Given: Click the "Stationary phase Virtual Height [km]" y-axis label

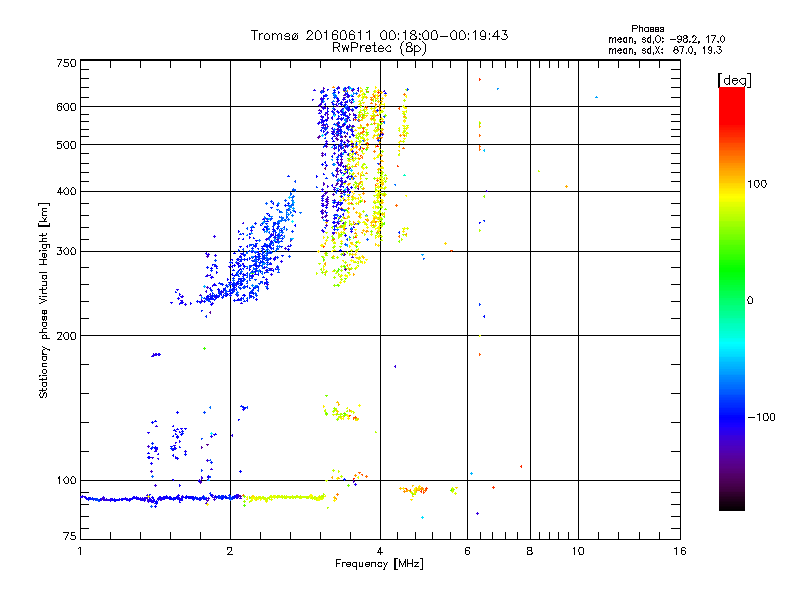Looking at the screenshot, I should point(43,300).
